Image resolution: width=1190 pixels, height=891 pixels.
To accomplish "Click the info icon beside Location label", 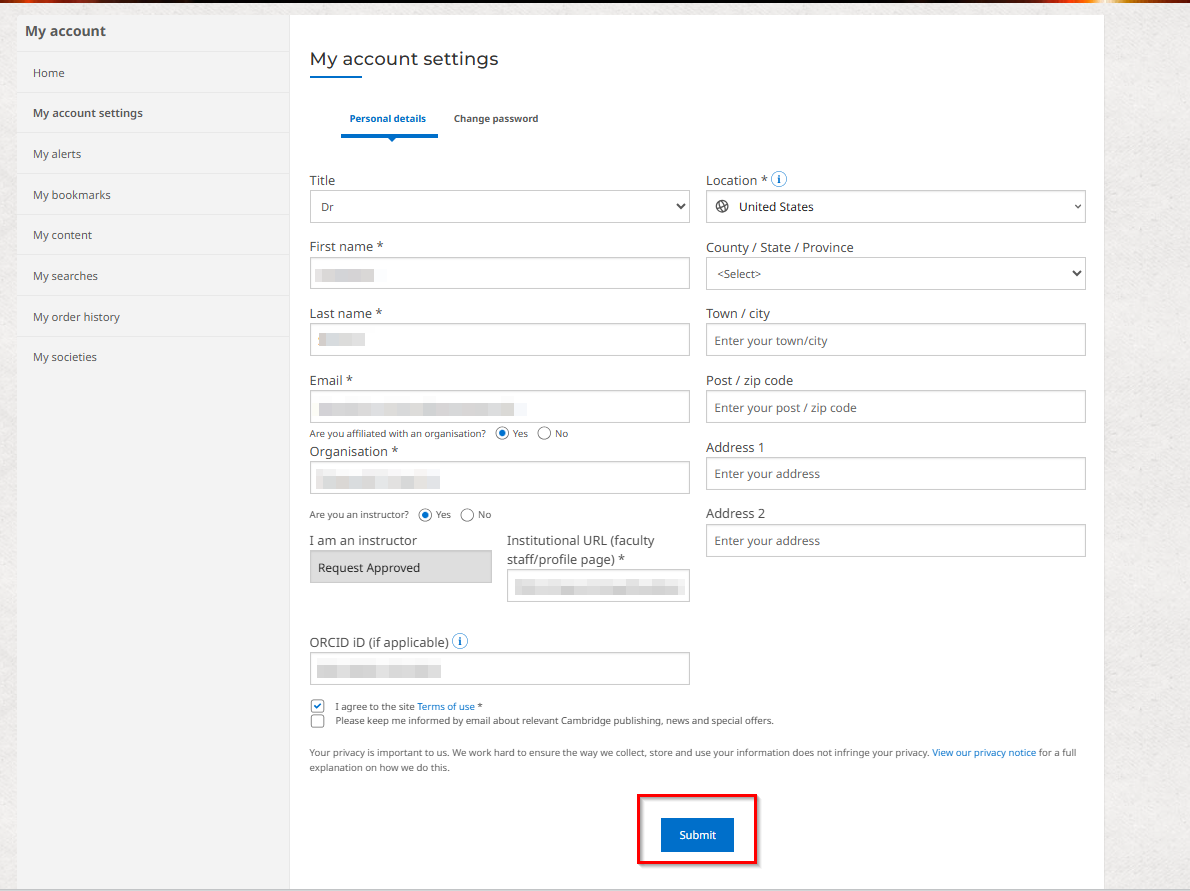I will [779, 180].
